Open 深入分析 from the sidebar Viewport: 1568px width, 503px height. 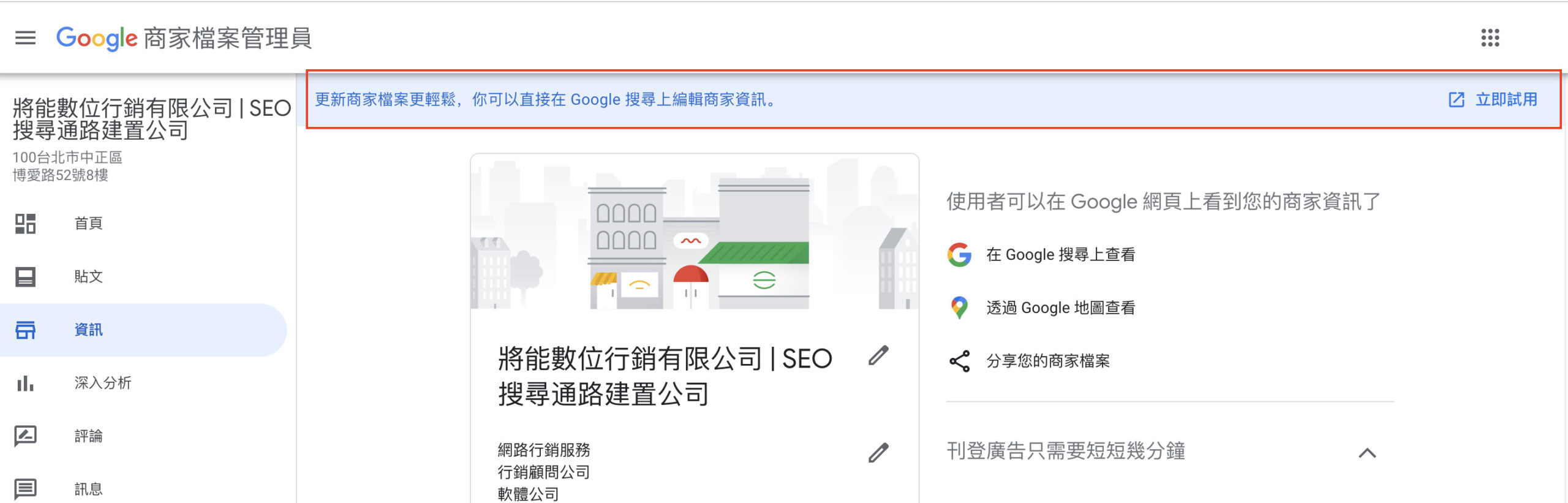click(x=103, y=384)
